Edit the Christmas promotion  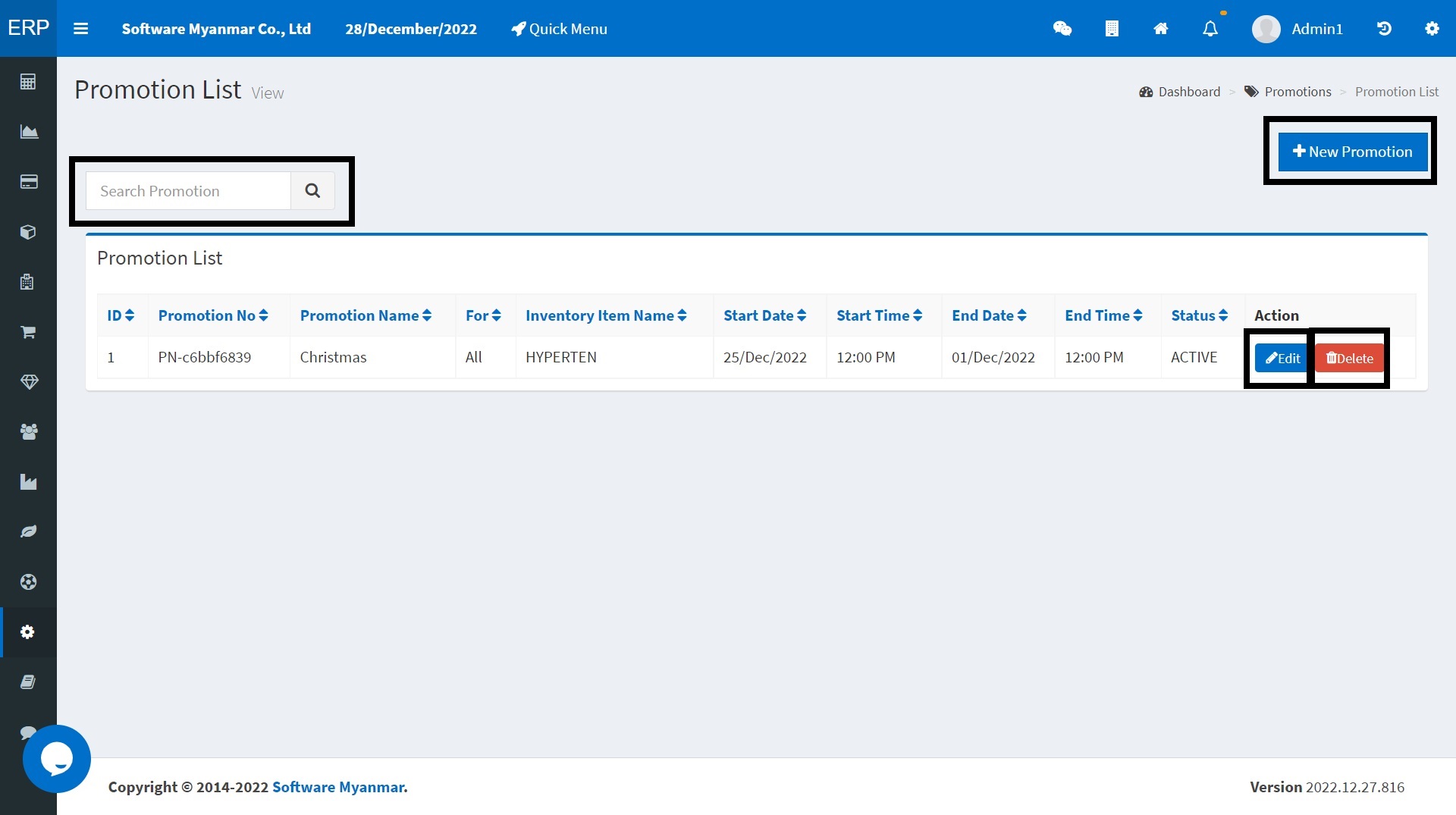1282,358
